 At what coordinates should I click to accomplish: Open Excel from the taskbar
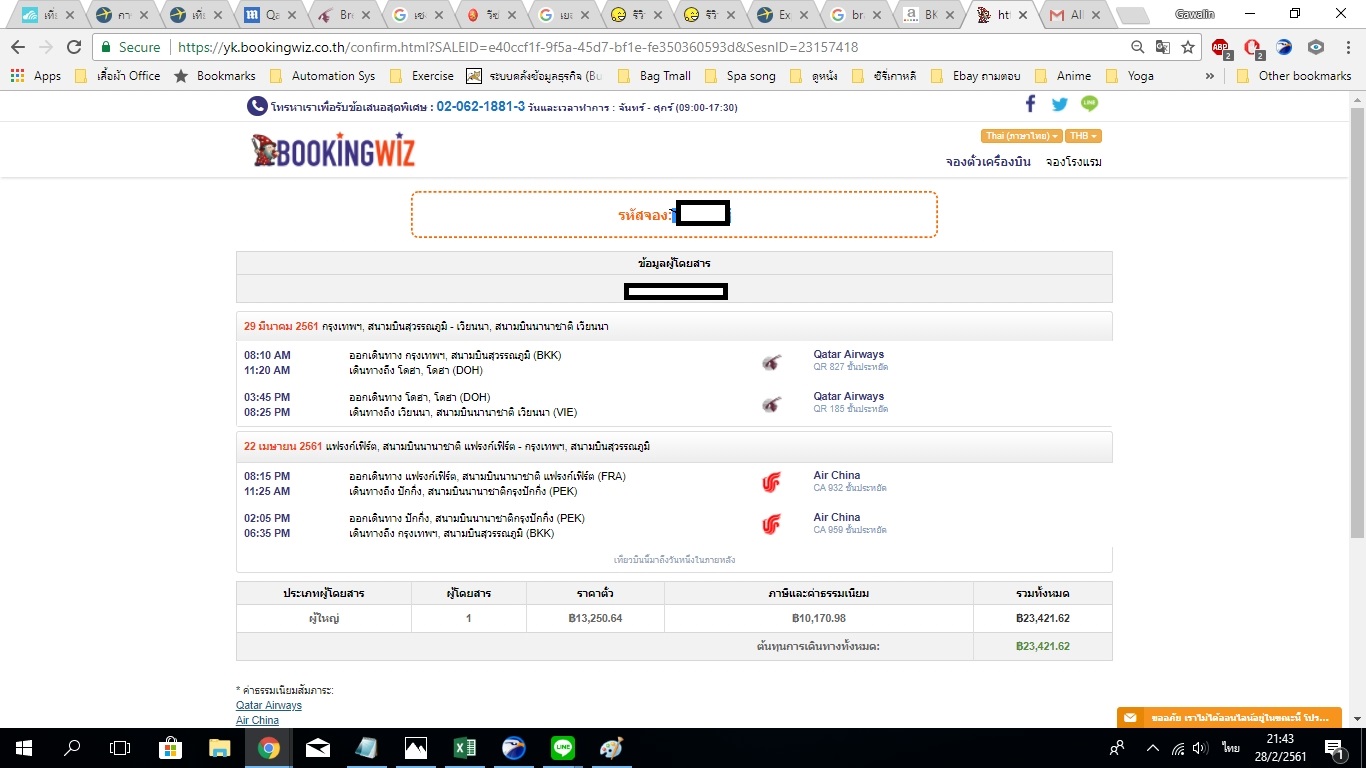(x=464, y=747)
